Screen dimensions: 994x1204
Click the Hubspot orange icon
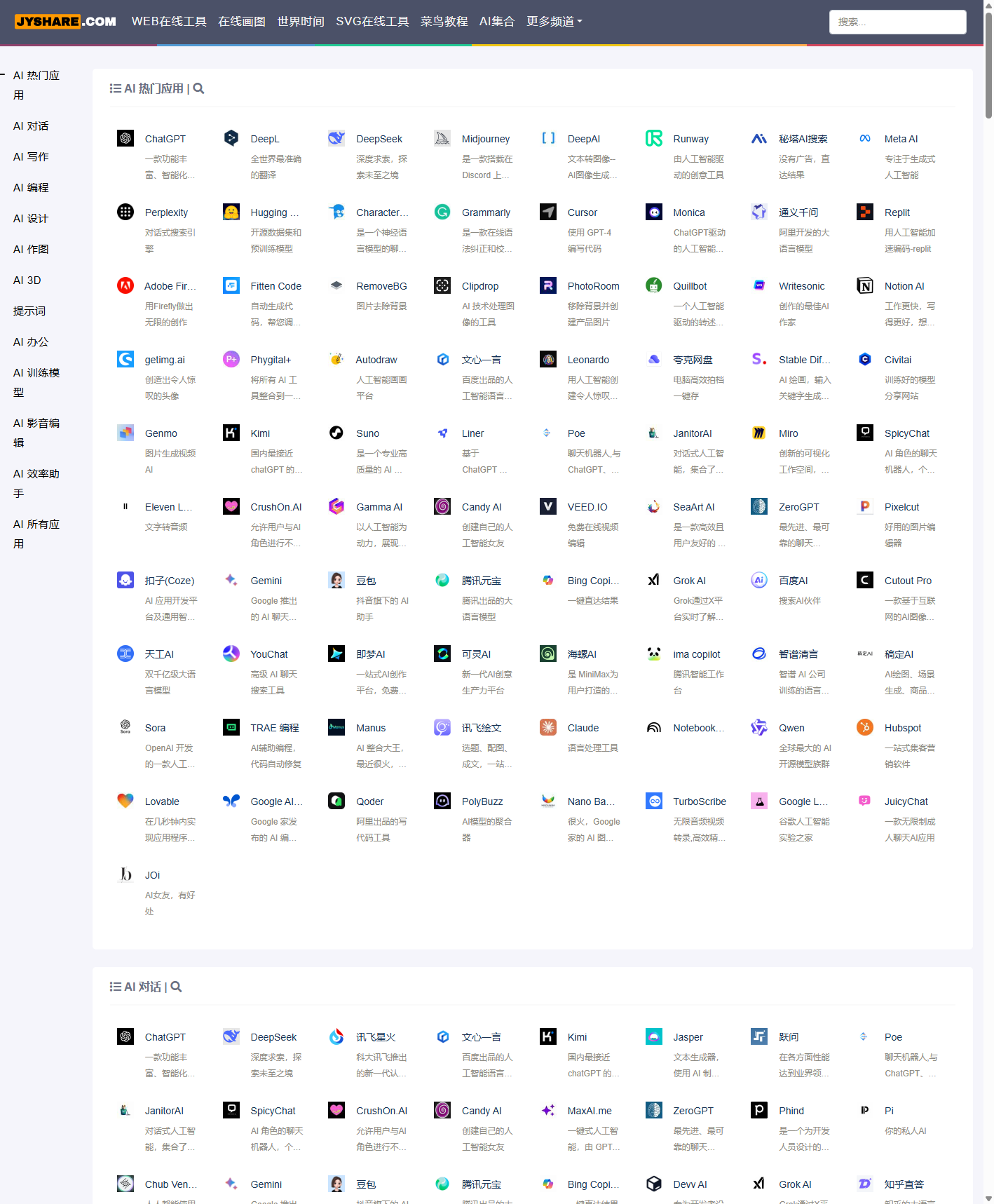[865, 727]
